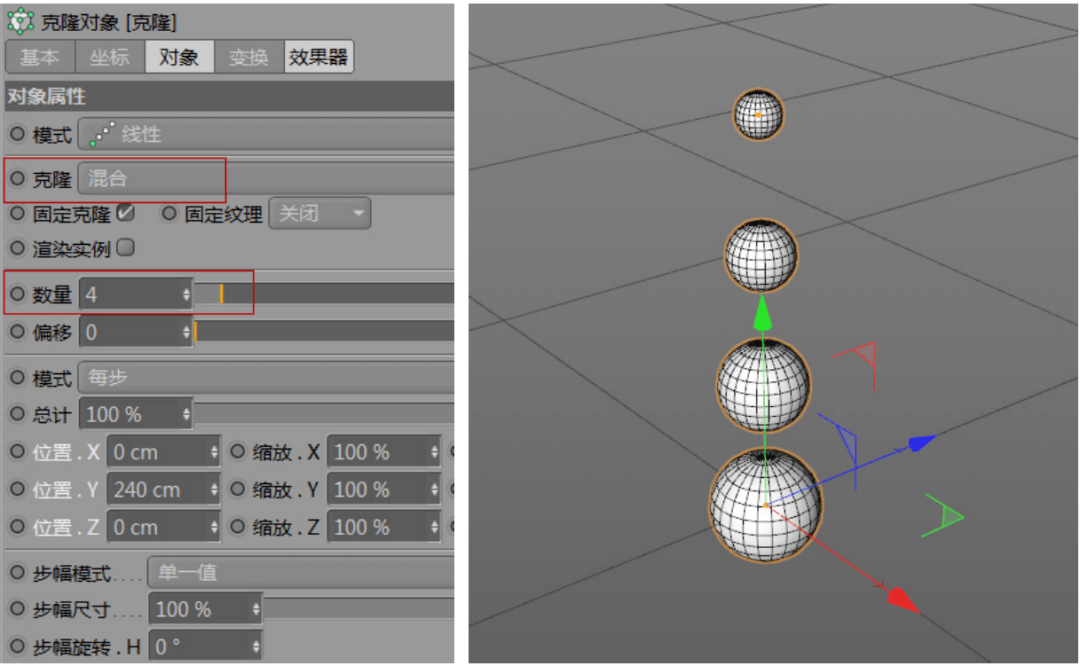Open the 模式 每步 dropdown
1080x666 pixels.
click(267, 377)
